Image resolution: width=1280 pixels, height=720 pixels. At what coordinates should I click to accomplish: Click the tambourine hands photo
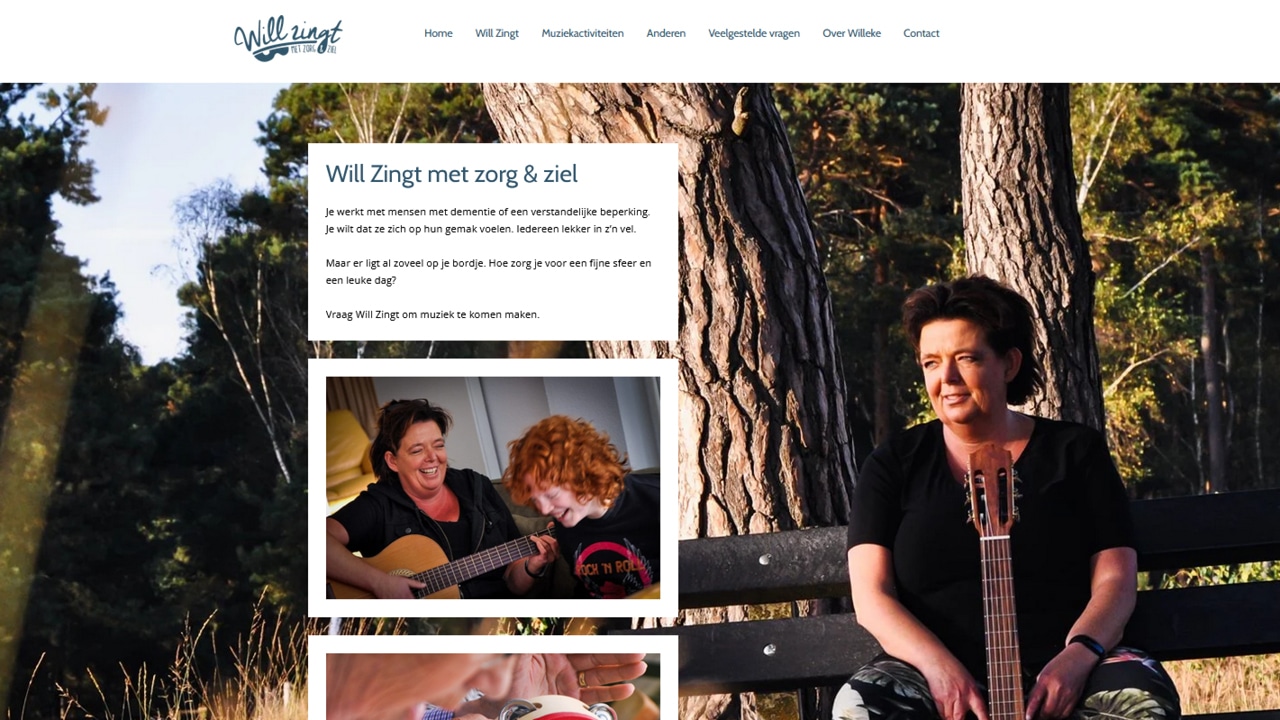click(x=493, y=686)
